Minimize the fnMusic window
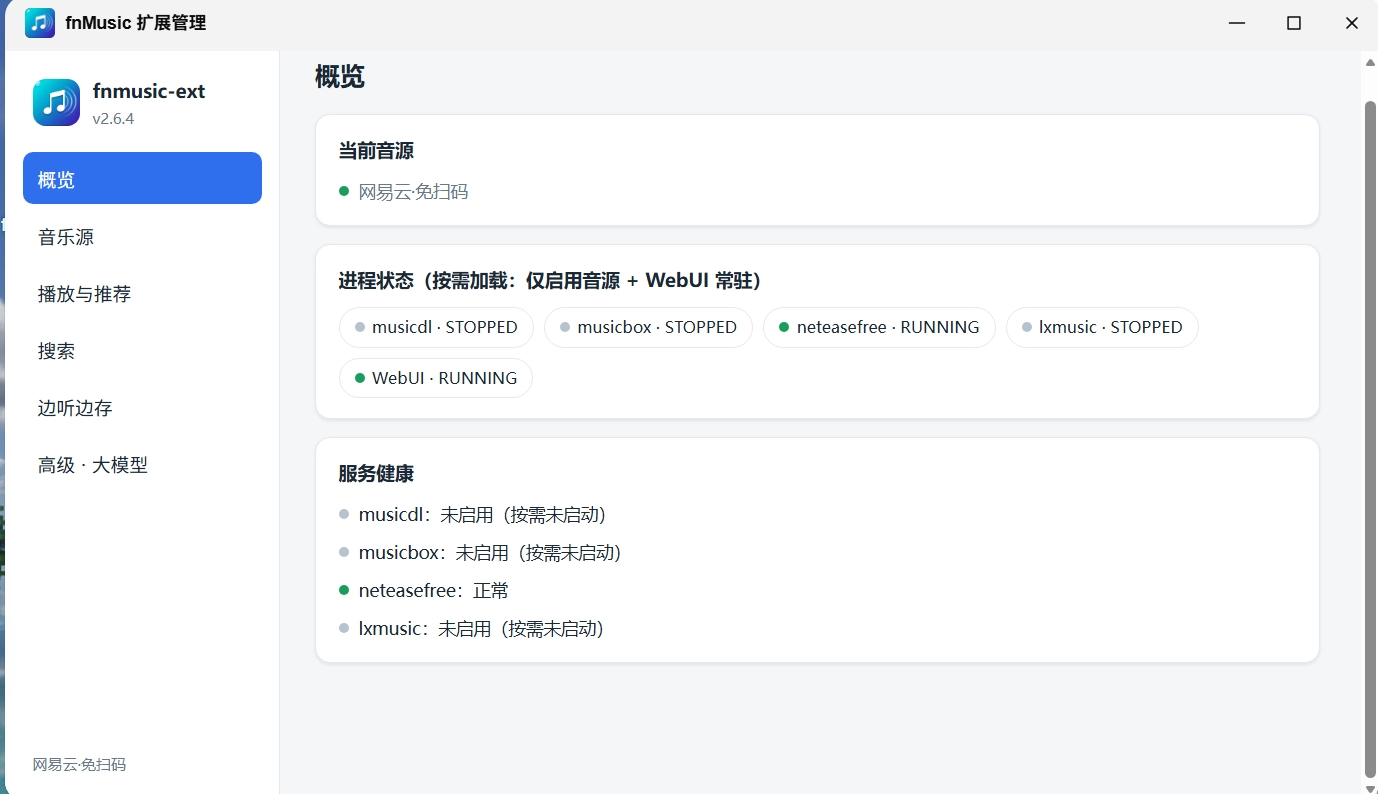The width and height of the screenshot is (1378, 794). click(1237, 23)
